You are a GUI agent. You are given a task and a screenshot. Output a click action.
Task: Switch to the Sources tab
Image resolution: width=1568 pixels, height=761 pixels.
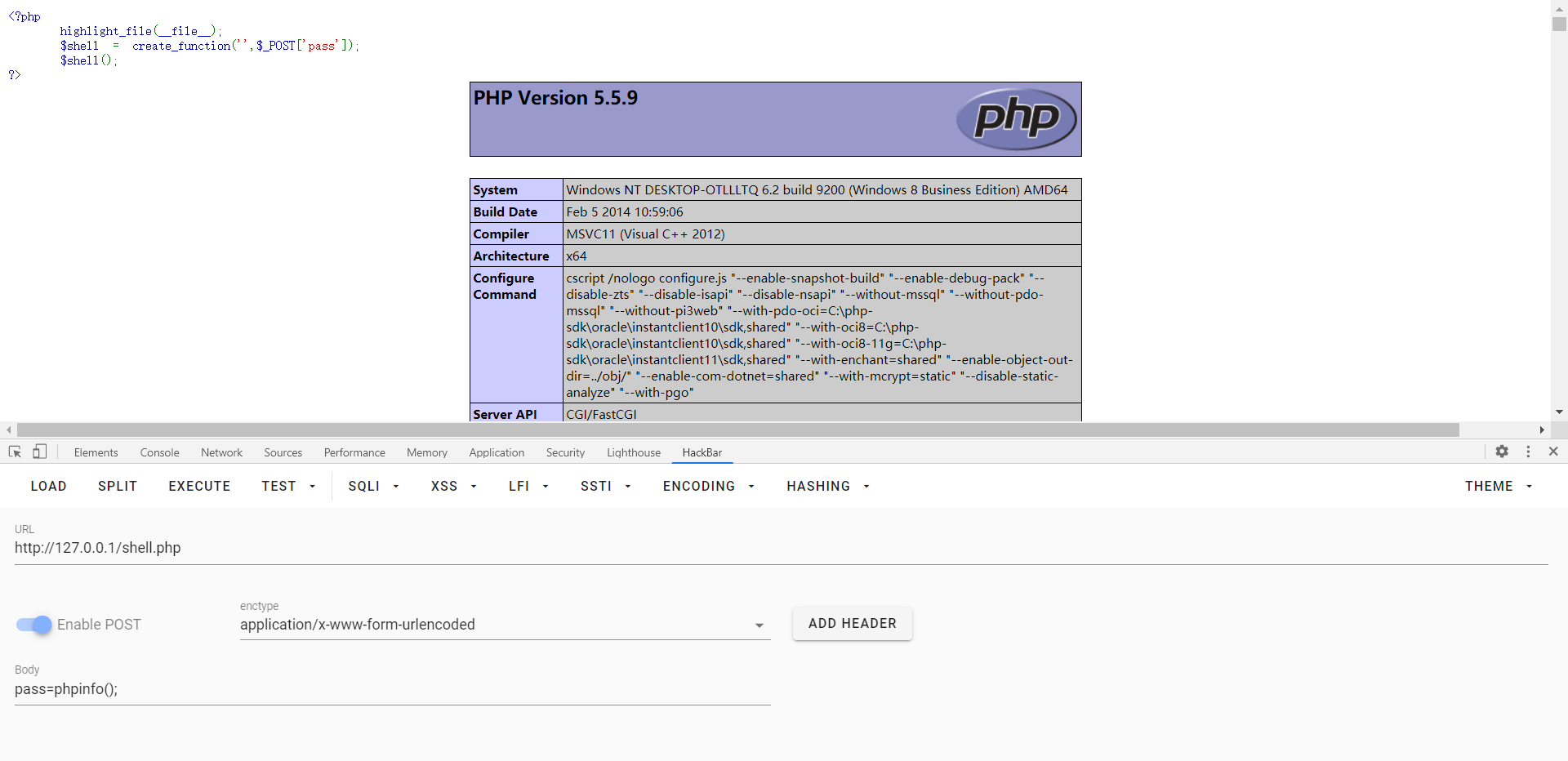pos(283,452)
